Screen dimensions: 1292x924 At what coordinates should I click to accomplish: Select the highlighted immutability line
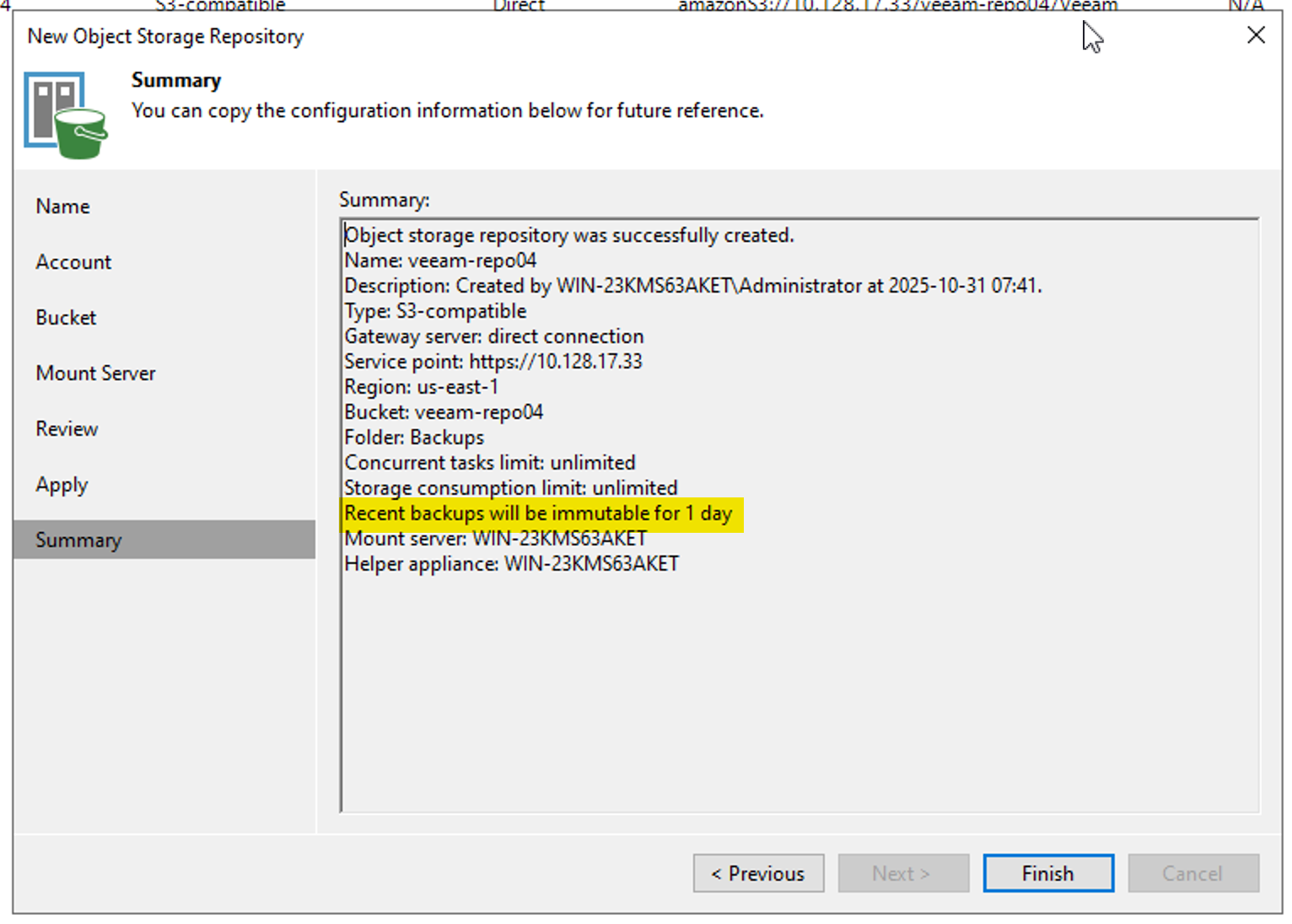[x=538, y=513]
